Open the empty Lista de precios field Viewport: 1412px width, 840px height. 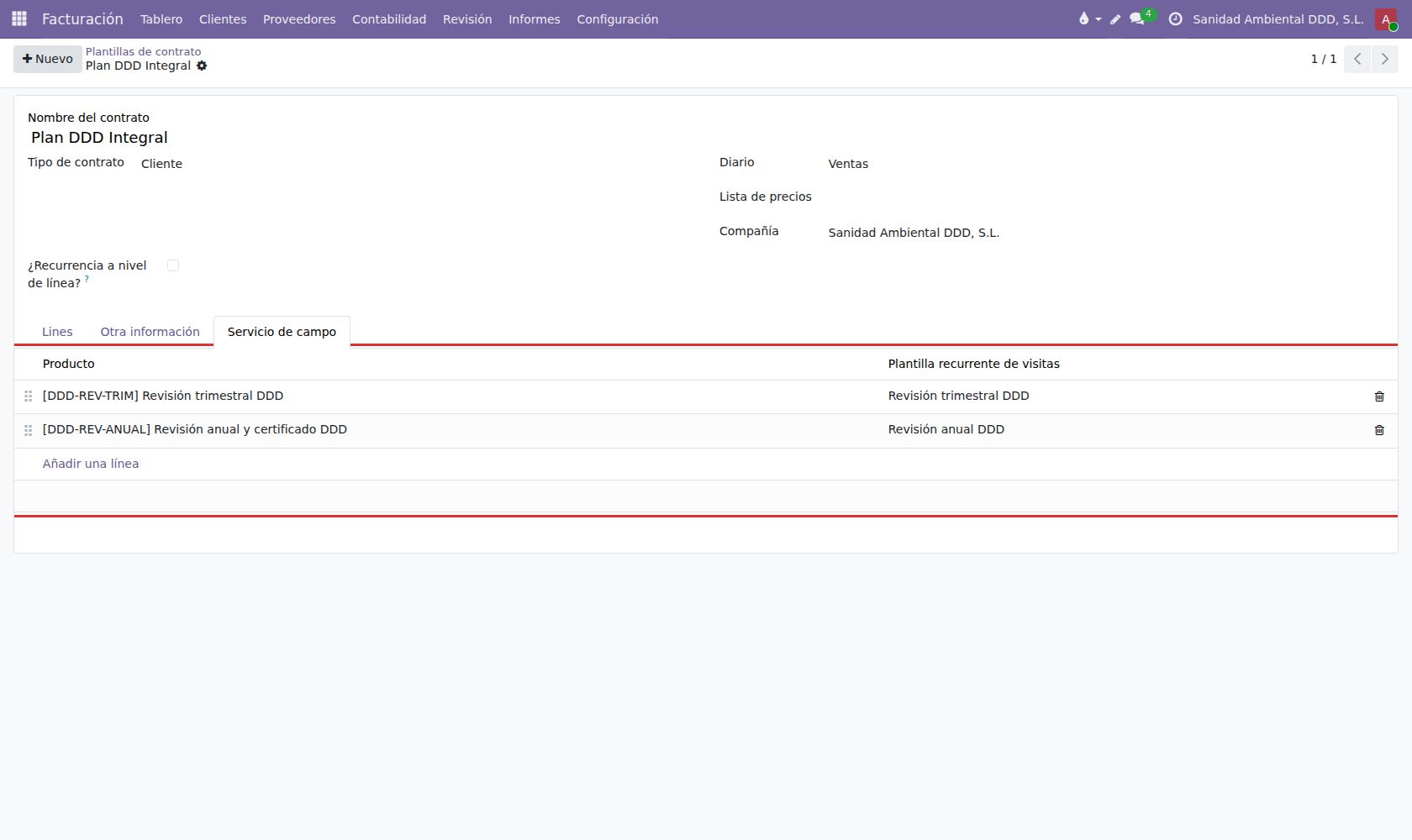pos(1106,197)
